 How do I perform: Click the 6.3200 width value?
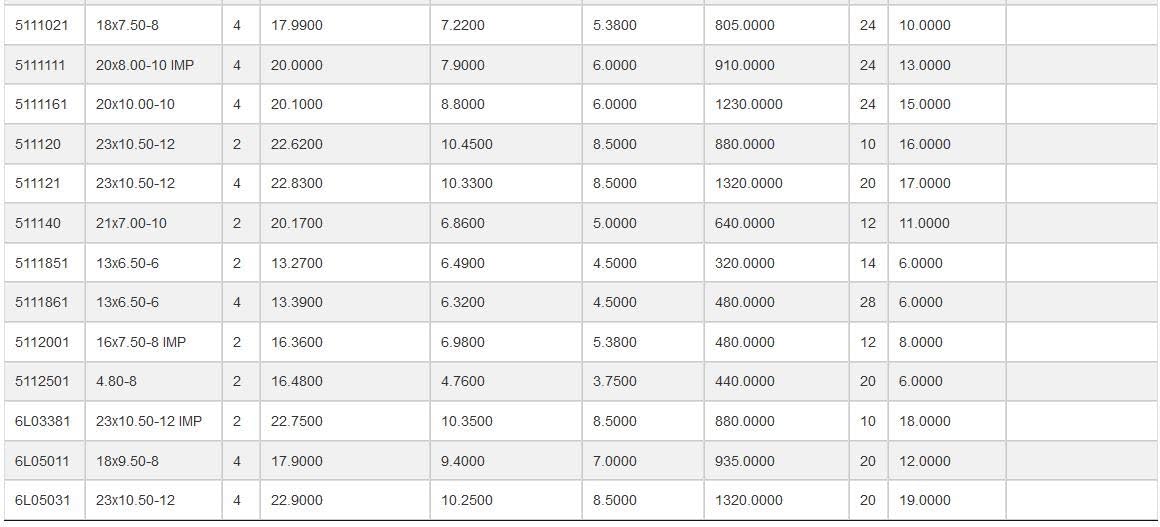point(463,303)
